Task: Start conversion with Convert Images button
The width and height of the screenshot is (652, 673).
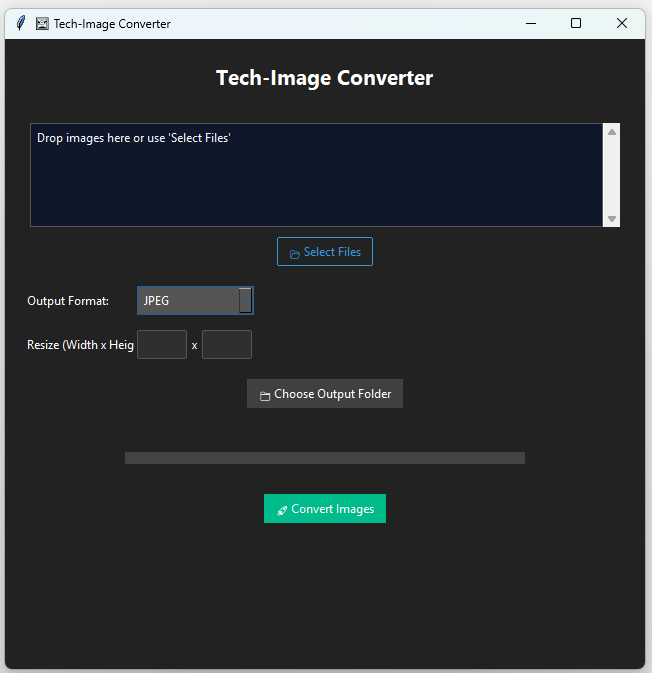Action: click(x=325, y=509)
